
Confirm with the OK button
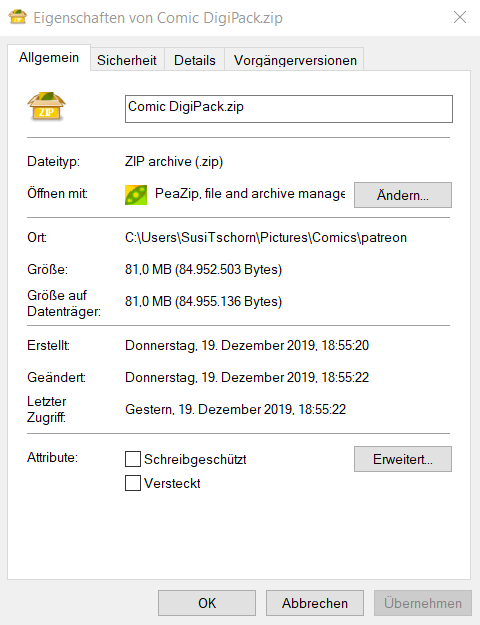pos(207,603)
